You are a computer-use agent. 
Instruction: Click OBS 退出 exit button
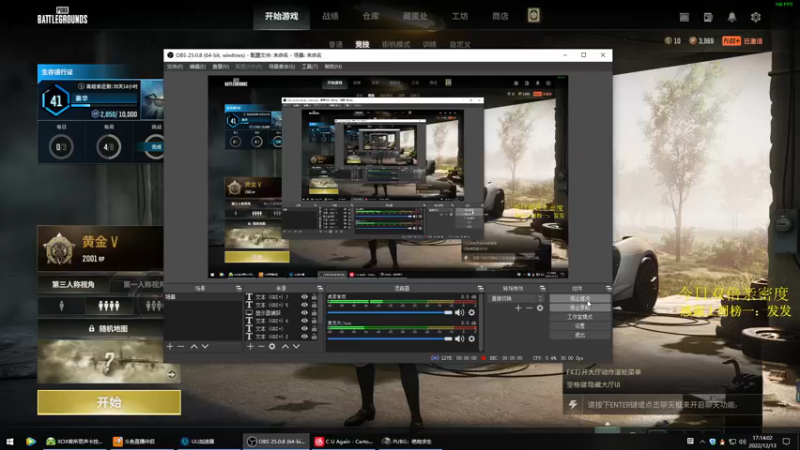[580, 335]
